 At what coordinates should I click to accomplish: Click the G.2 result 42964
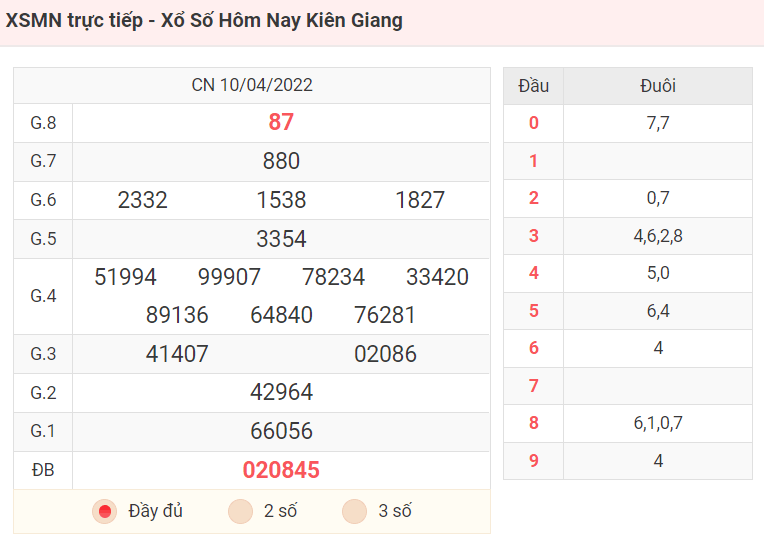click(281, 392)
